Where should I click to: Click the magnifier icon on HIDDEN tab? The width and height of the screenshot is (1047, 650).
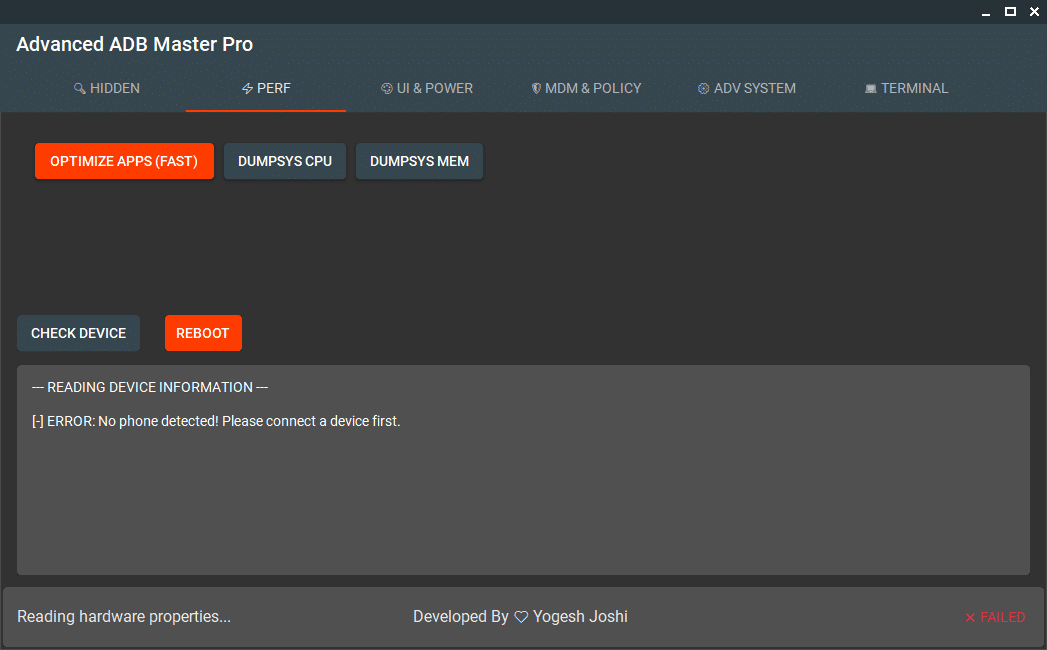[x=79, y=87]
